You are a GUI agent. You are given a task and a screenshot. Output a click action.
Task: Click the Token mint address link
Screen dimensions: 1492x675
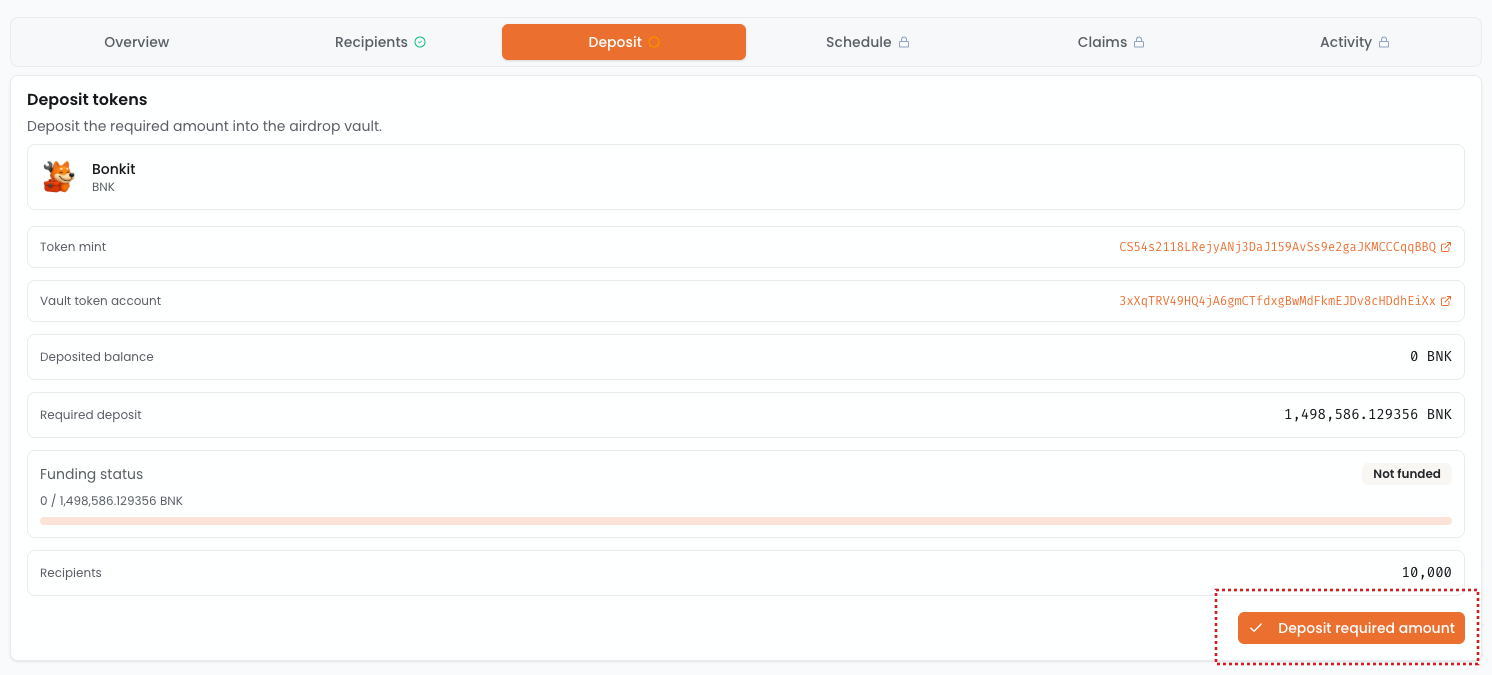point(1277,247)
